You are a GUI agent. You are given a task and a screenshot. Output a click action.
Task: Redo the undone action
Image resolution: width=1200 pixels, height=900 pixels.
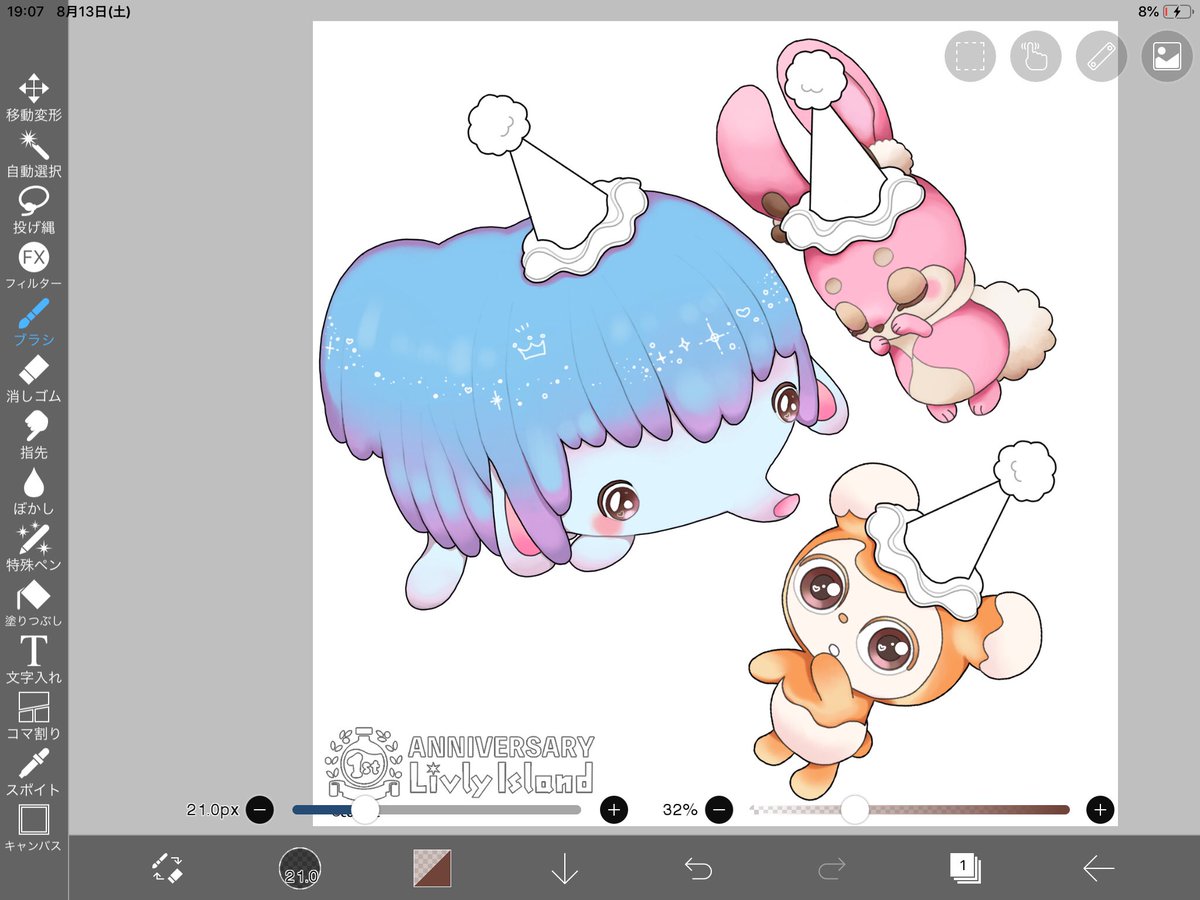[x=831, y=868]
